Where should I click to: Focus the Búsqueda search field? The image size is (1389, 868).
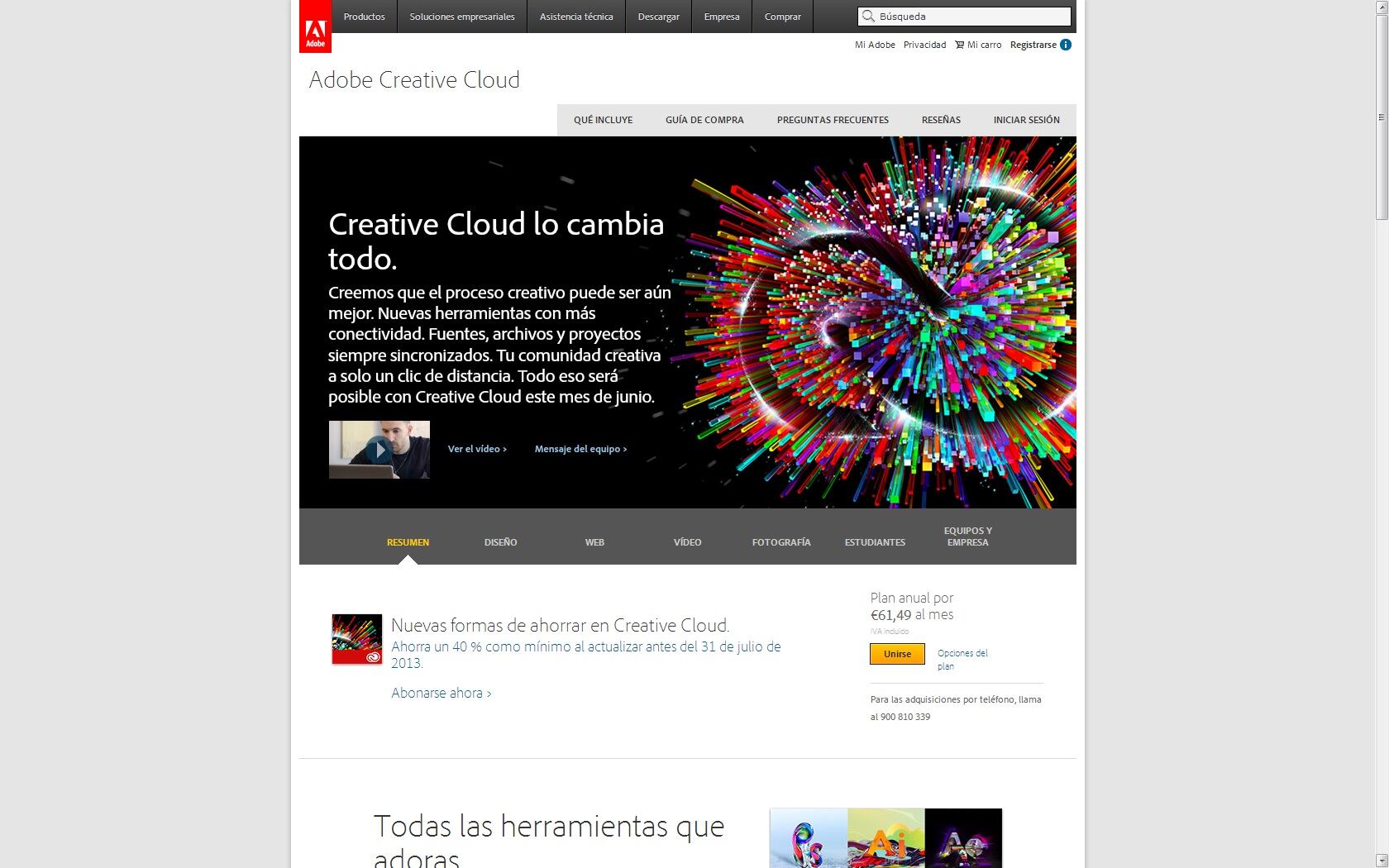[x=965, y=17]
